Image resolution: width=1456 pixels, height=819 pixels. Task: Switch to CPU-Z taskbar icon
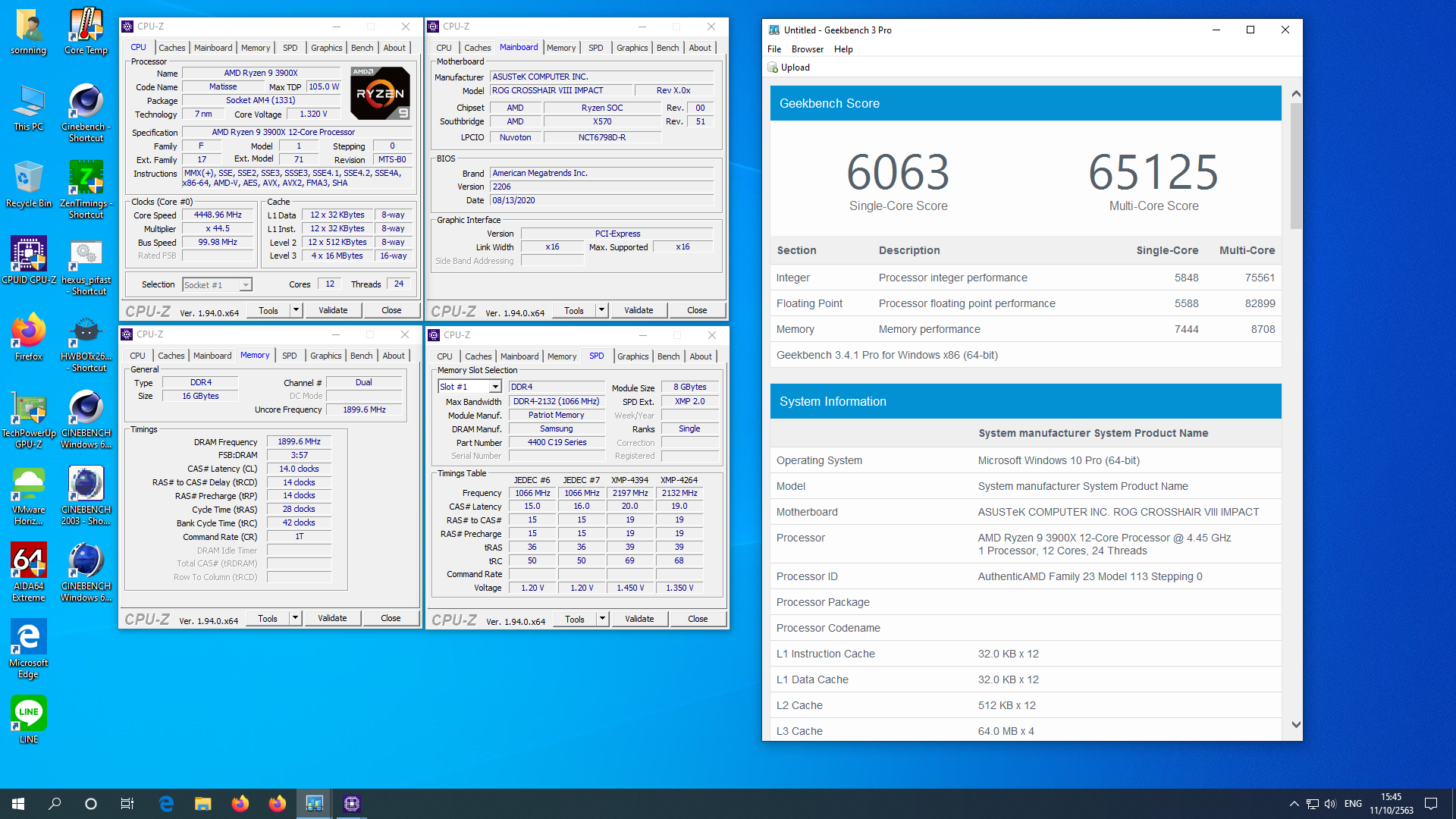click(x=351, y=804)
